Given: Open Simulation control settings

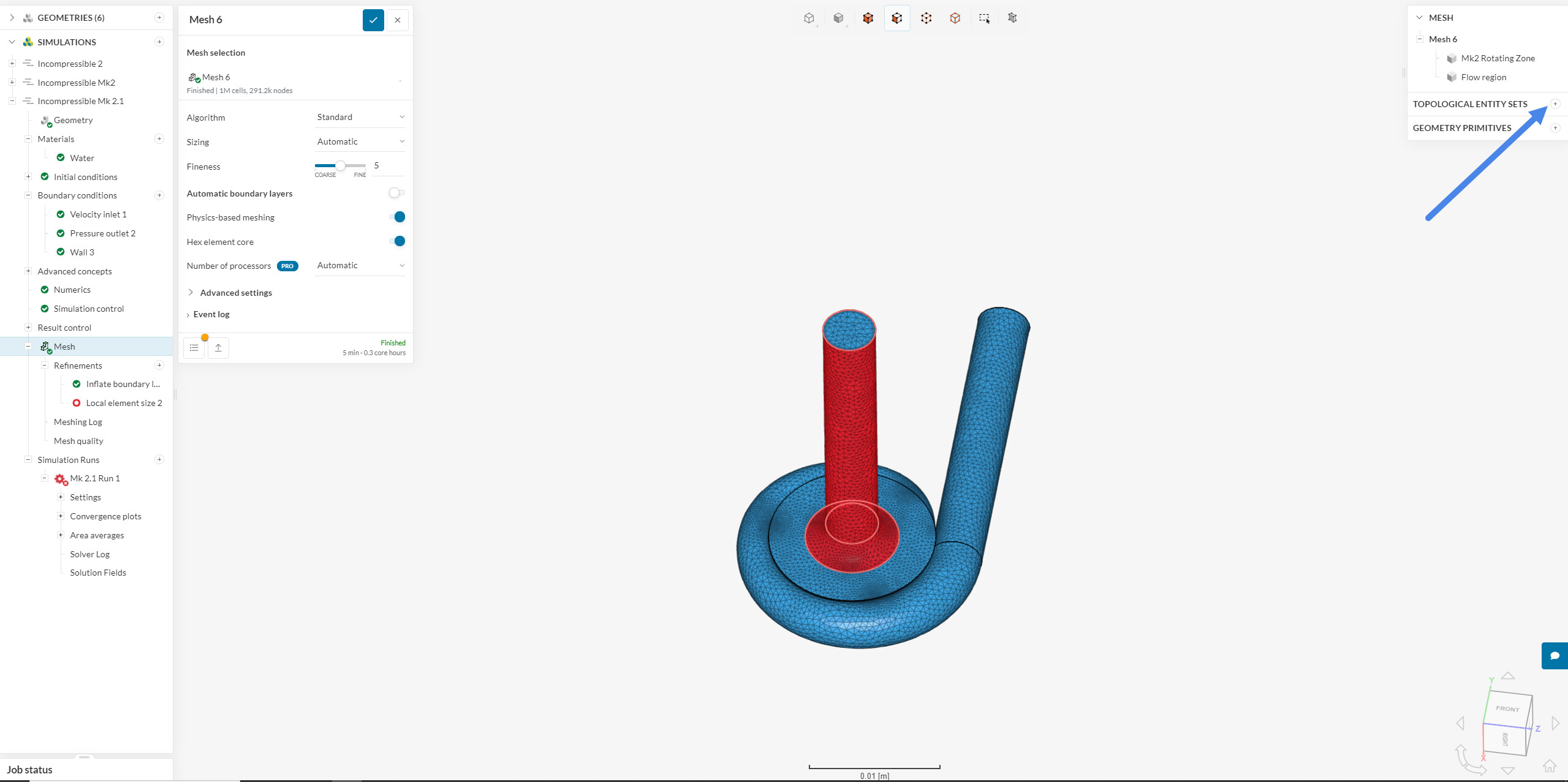Looking at the screenshot, I should tap(89, 309).
